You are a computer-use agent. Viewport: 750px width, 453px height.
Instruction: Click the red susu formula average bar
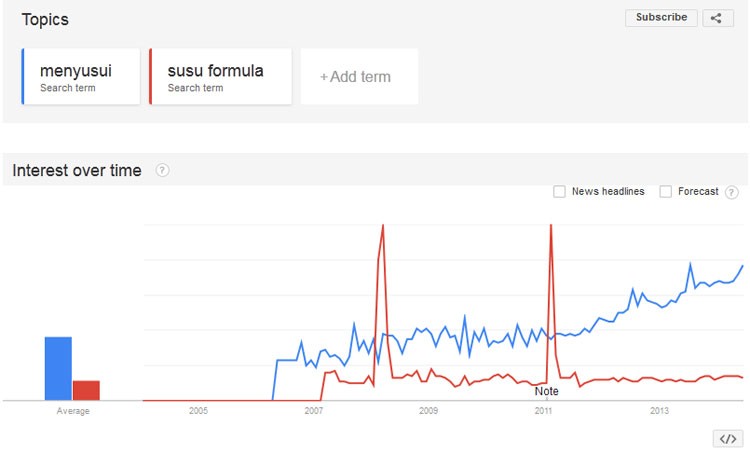[86, 390]
